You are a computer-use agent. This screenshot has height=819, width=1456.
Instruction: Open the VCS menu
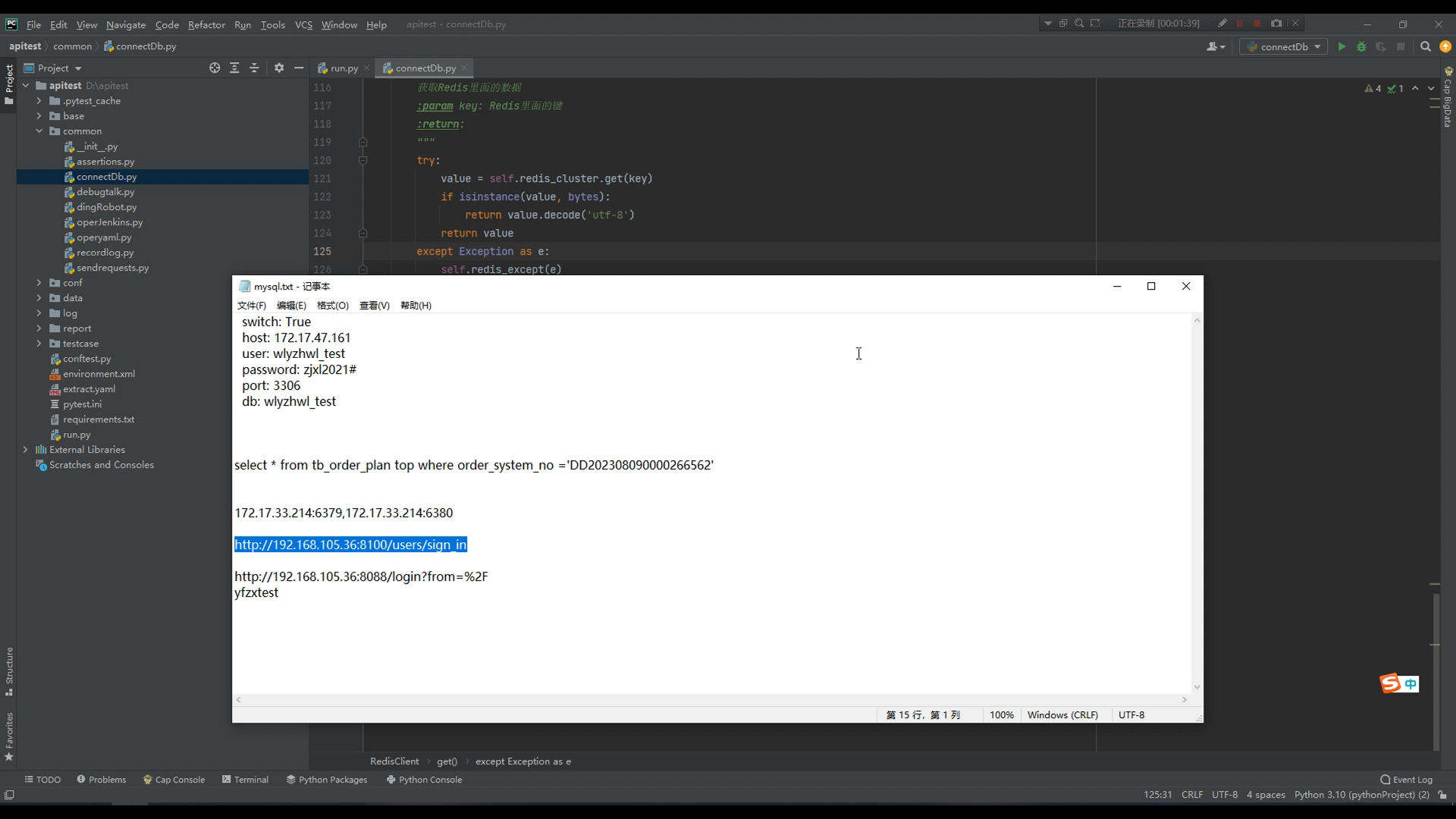point(303,24)
